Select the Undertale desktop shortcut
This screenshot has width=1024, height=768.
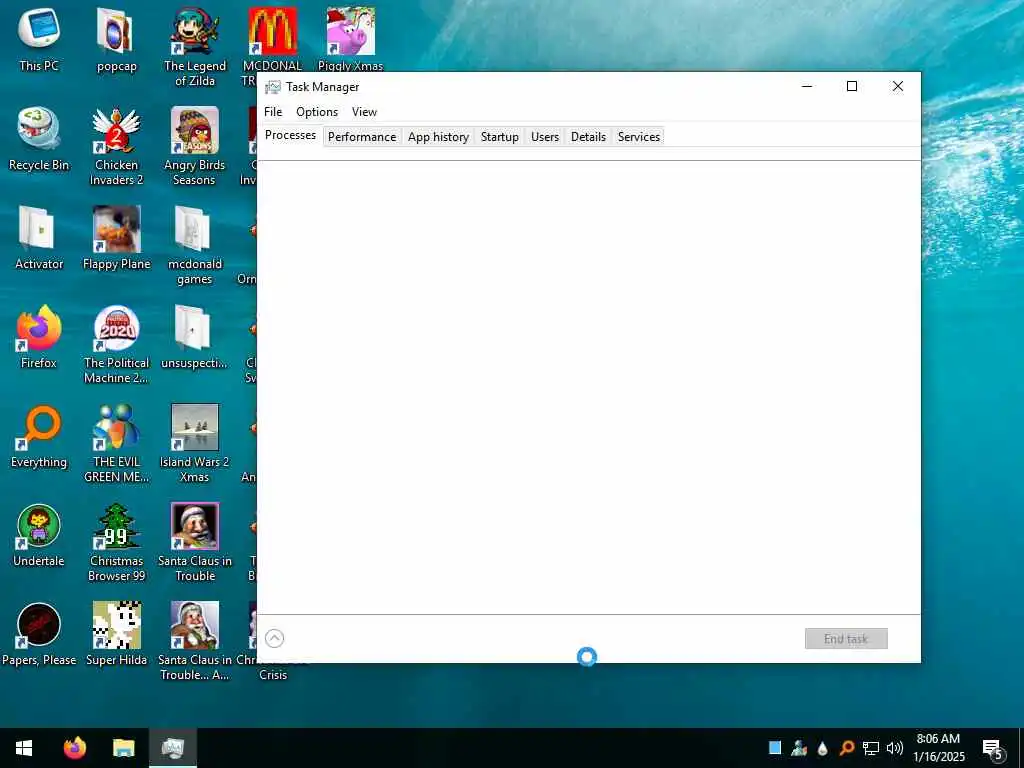(x=39, y=536)
